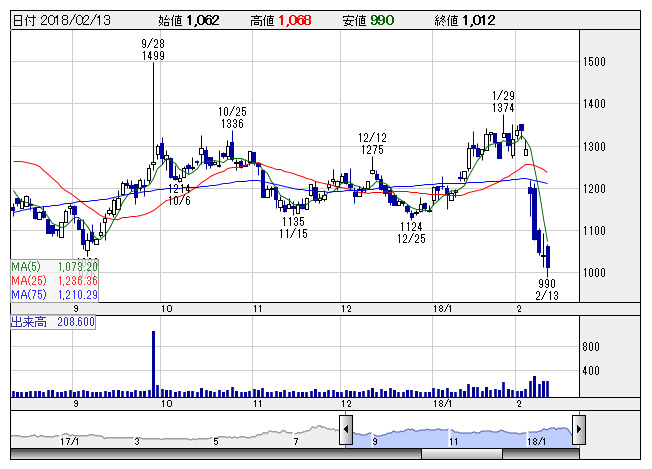
Task: Click the 高値 1,068 high price
Action: pos(281,20)
